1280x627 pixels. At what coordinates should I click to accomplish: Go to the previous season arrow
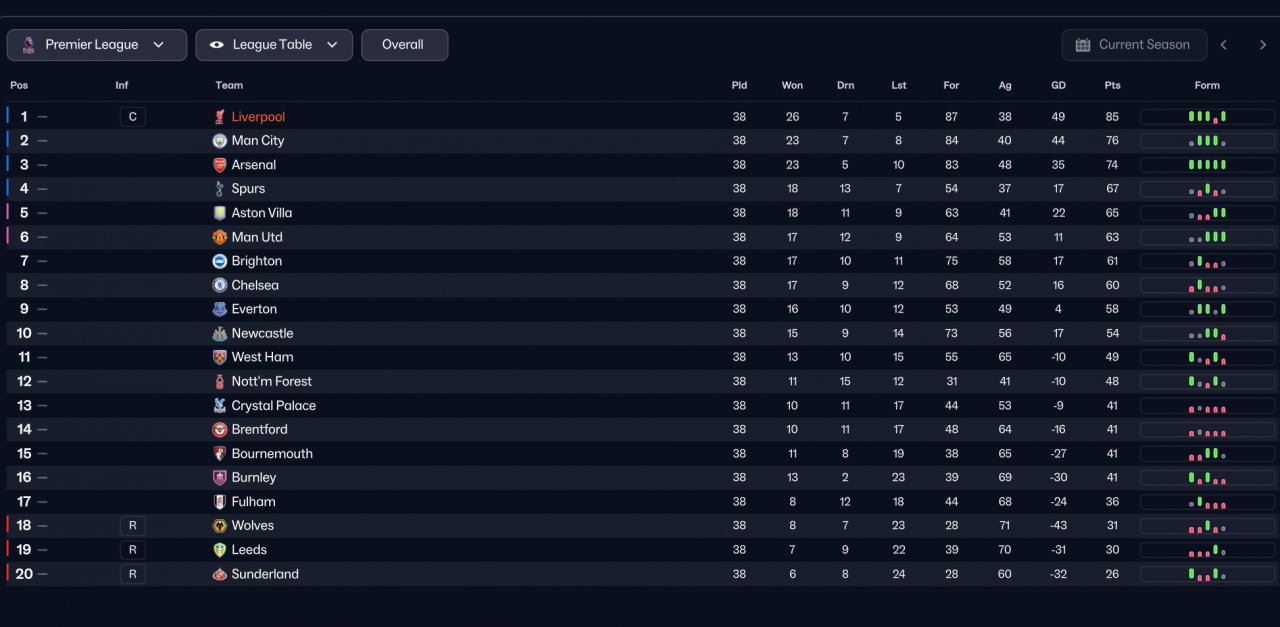coord(1223,45)
